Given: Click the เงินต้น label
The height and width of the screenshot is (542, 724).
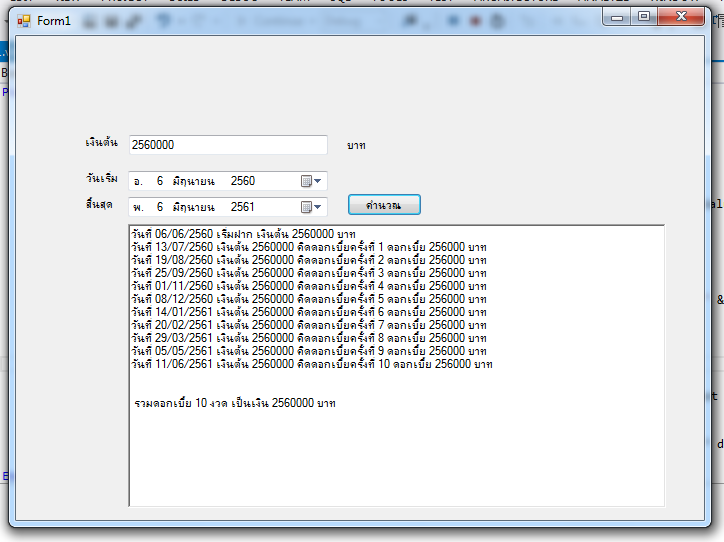Looking at the screenshot, I should pyautogui.click(x=102, y=142).
